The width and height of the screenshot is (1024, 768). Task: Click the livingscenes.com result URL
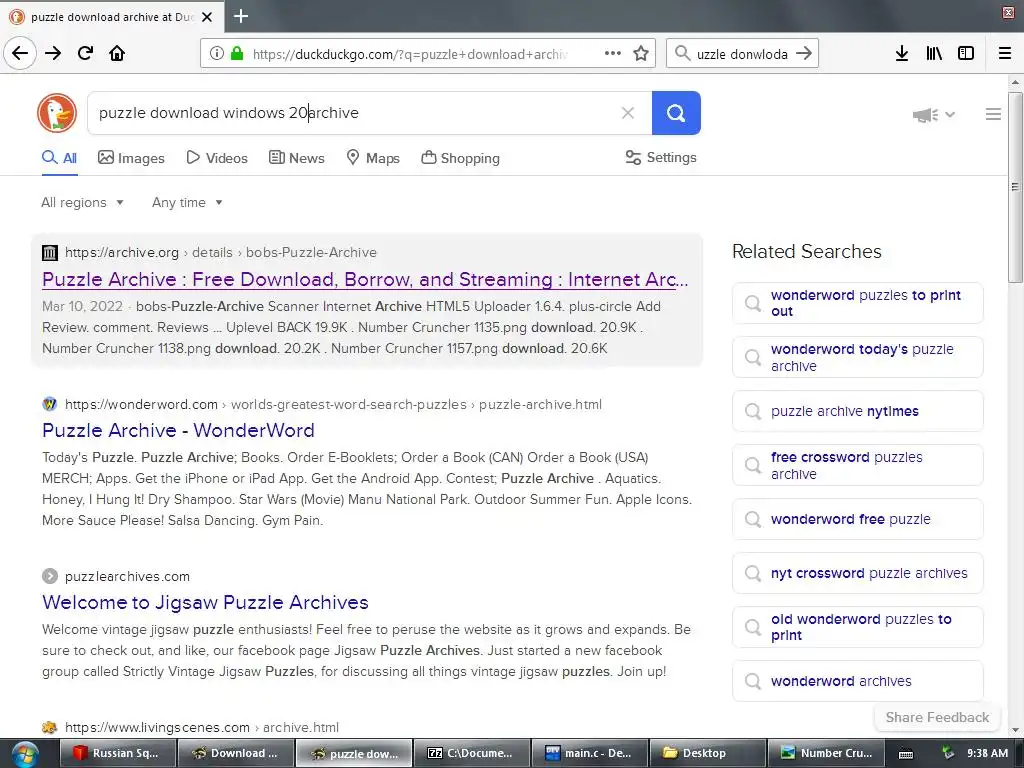(202, 727)
